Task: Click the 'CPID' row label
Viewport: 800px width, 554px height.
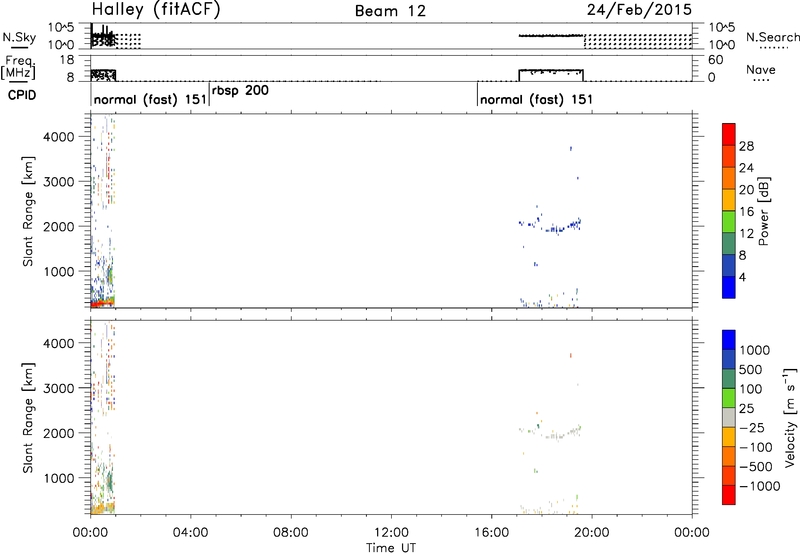Action: [22, 95]
